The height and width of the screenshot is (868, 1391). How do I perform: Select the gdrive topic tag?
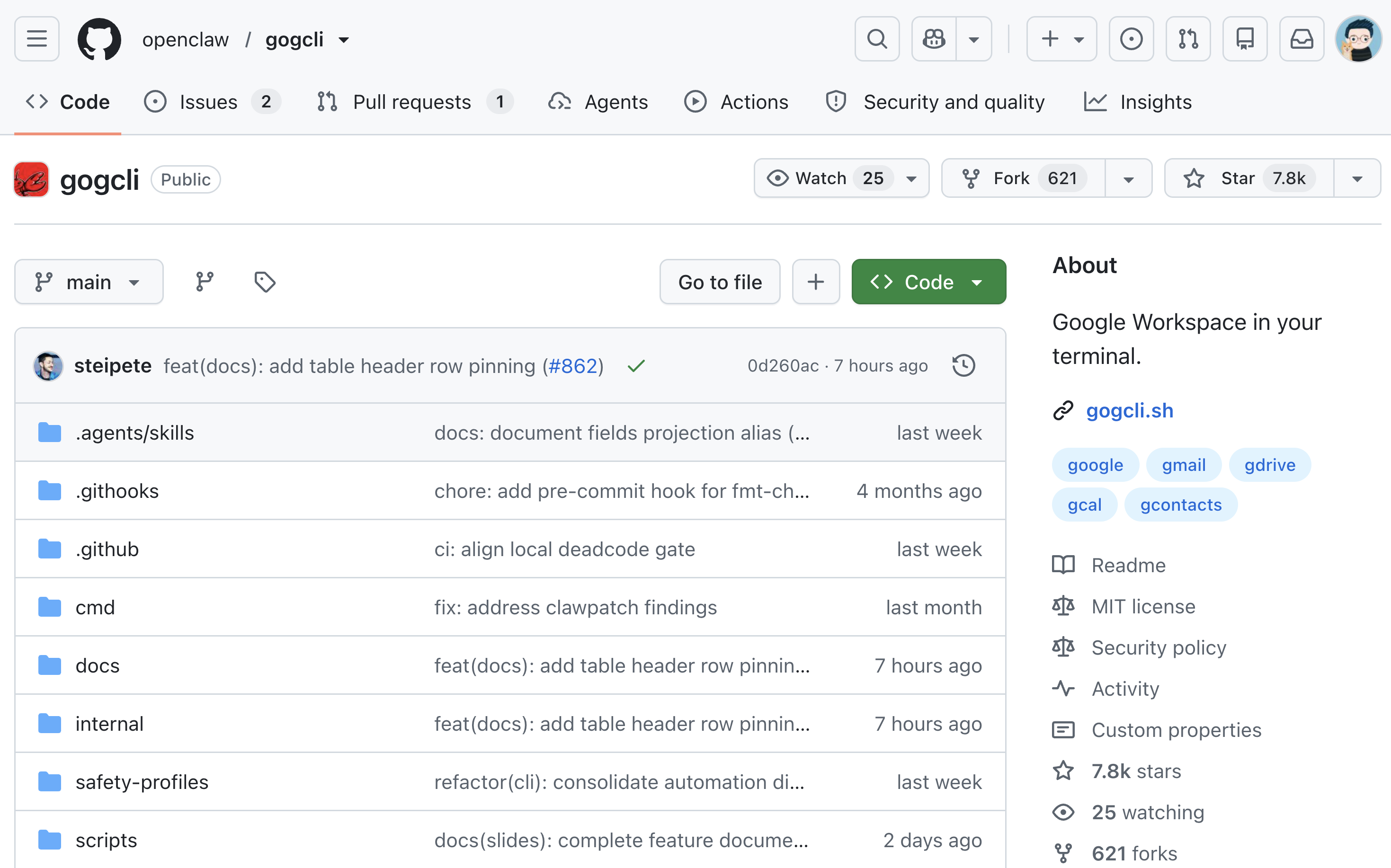click(1269, 465)
